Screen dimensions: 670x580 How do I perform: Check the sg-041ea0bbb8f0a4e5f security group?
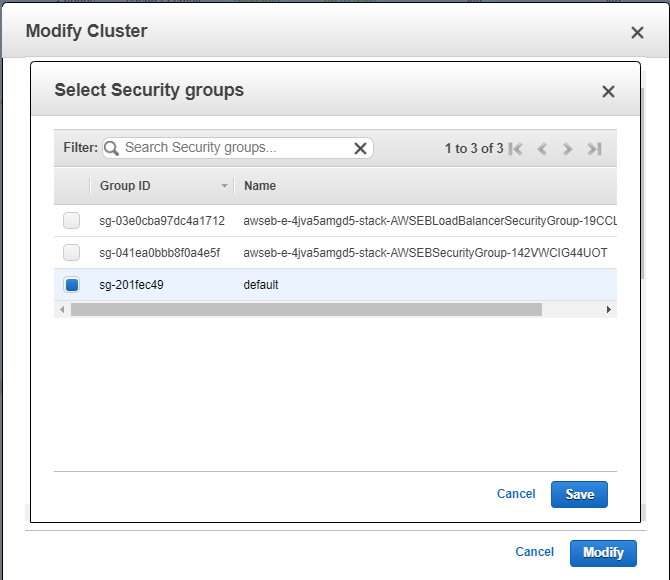(x=71, y=253)
